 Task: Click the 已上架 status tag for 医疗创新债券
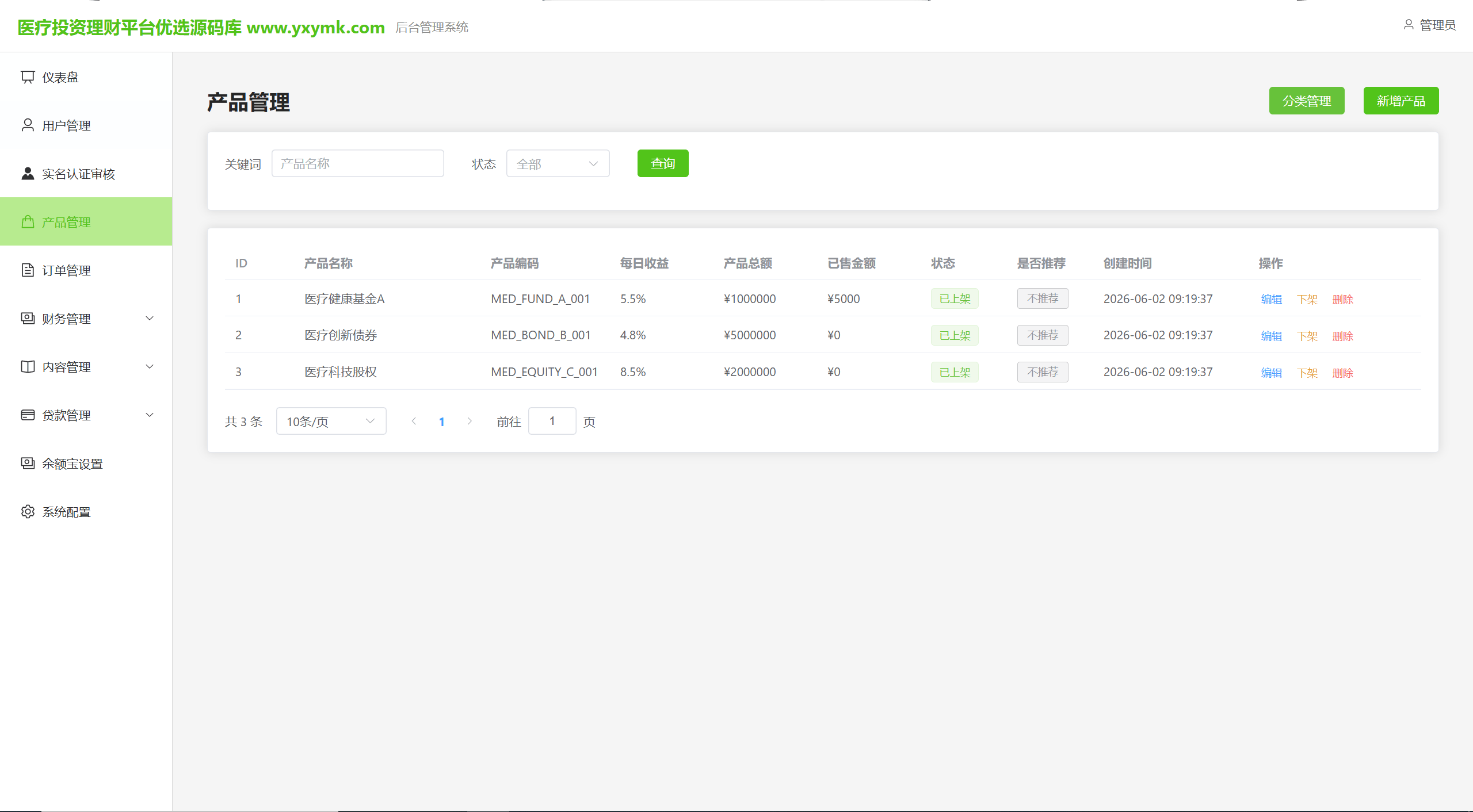955,335
